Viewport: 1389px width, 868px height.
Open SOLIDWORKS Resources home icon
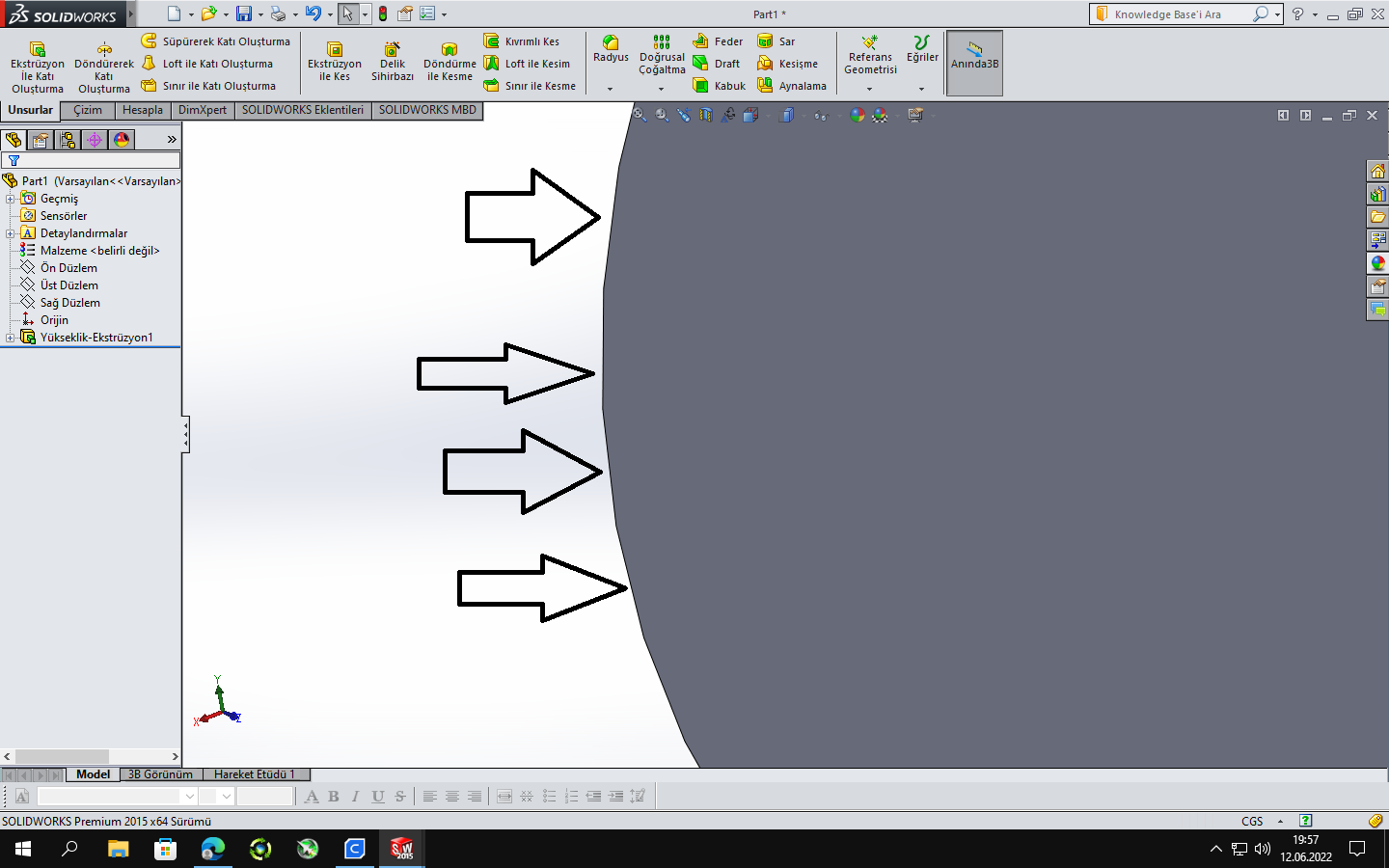pyautogui.click(x=1377, y=172)
